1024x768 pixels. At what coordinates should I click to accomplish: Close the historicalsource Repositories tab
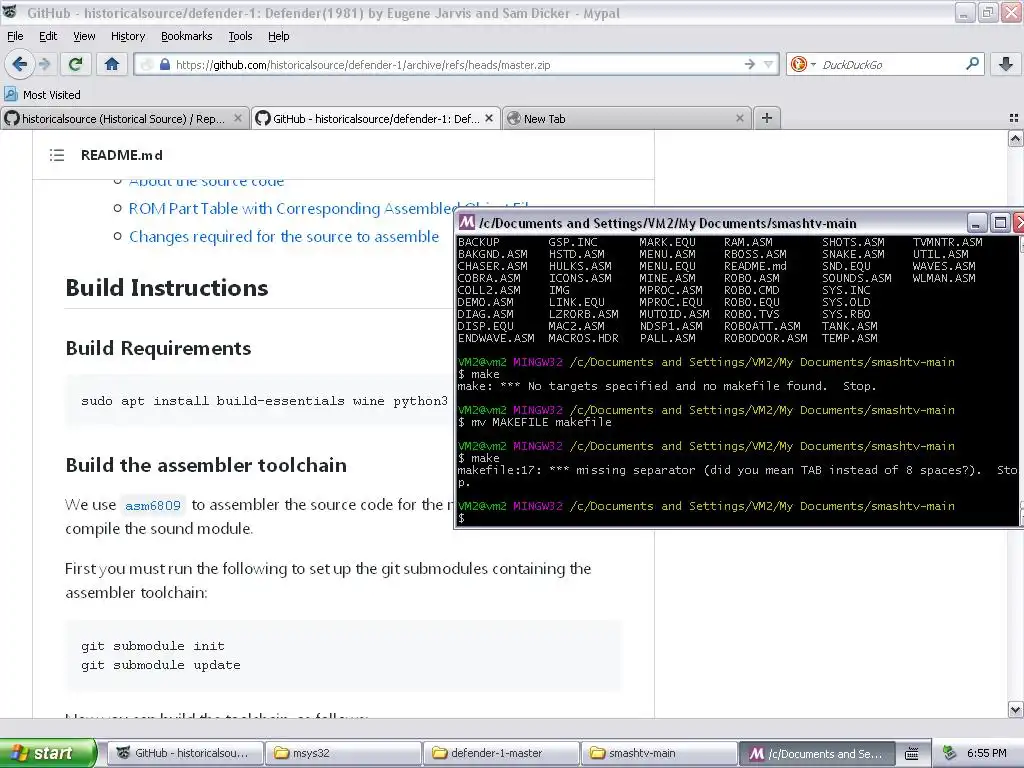(x=238, y=118)
